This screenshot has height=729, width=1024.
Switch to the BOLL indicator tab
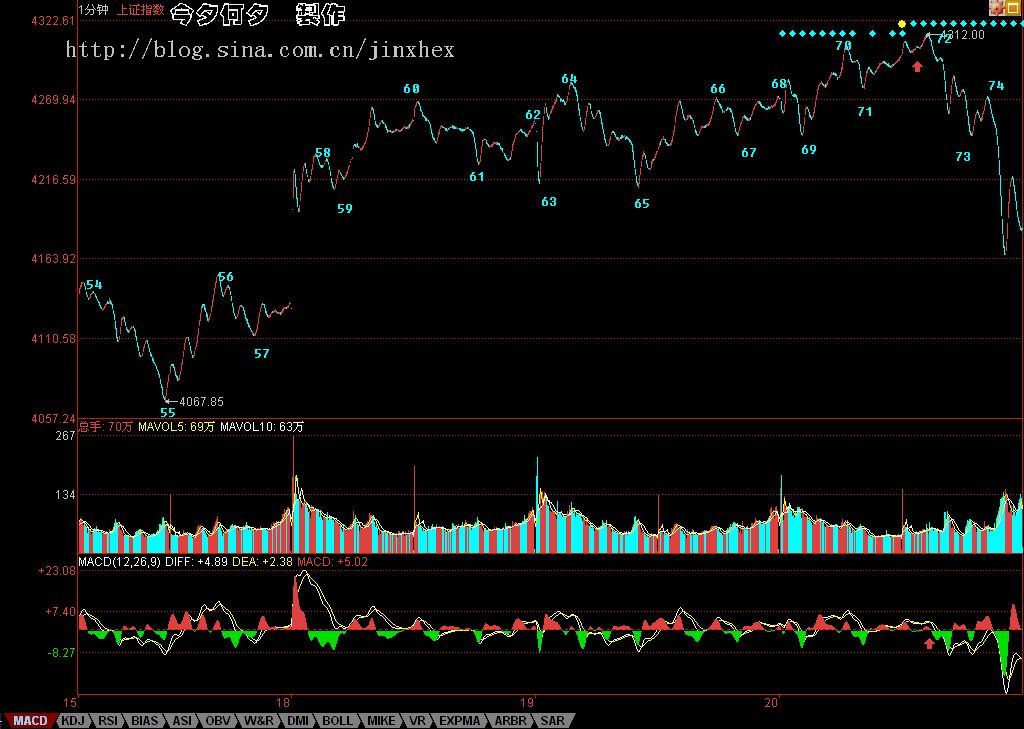click(x=337, y=720)
